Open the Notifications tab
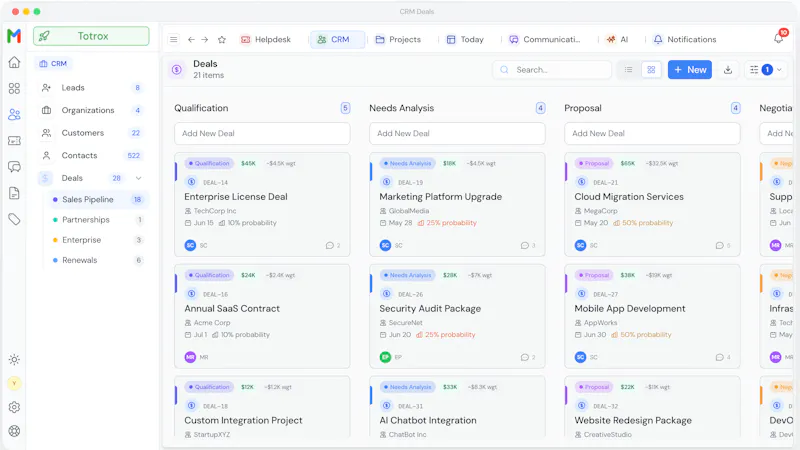800x450 pixels. 684,39
